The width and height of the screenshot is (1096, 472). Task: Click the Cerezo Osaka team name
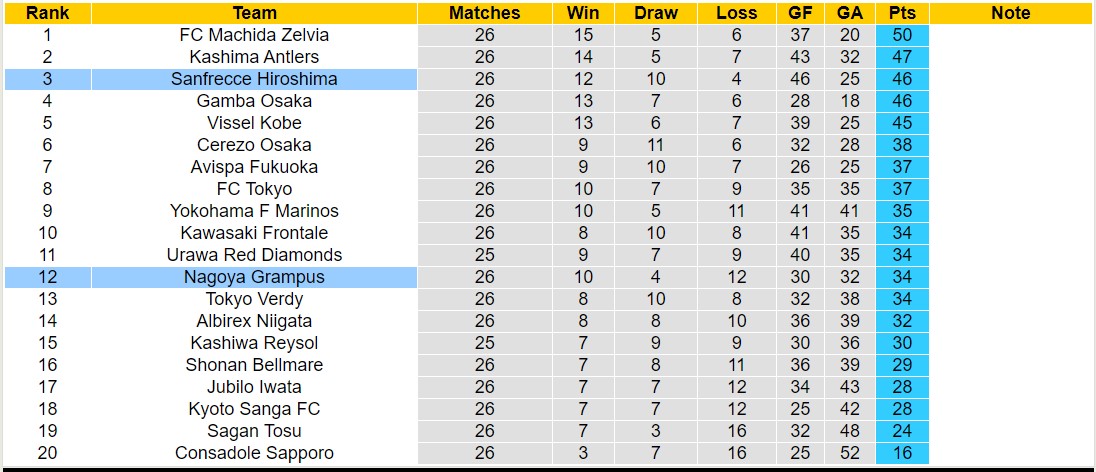(254, 145)
